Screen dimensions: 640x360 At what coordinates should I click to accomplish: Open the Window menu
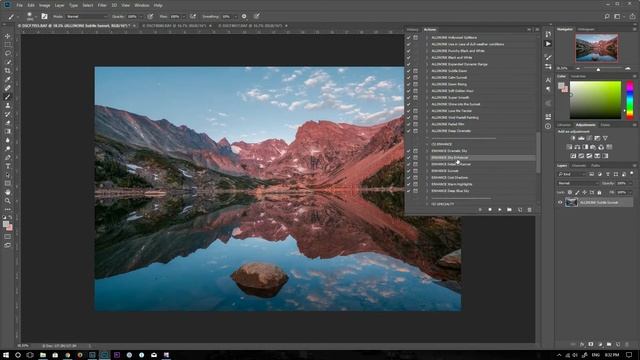click(142, 5)
